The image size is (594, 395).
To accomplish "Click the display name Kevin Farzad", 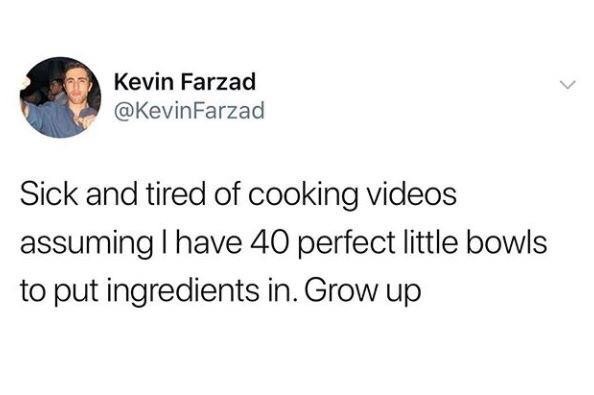I will tap(185, 82).
